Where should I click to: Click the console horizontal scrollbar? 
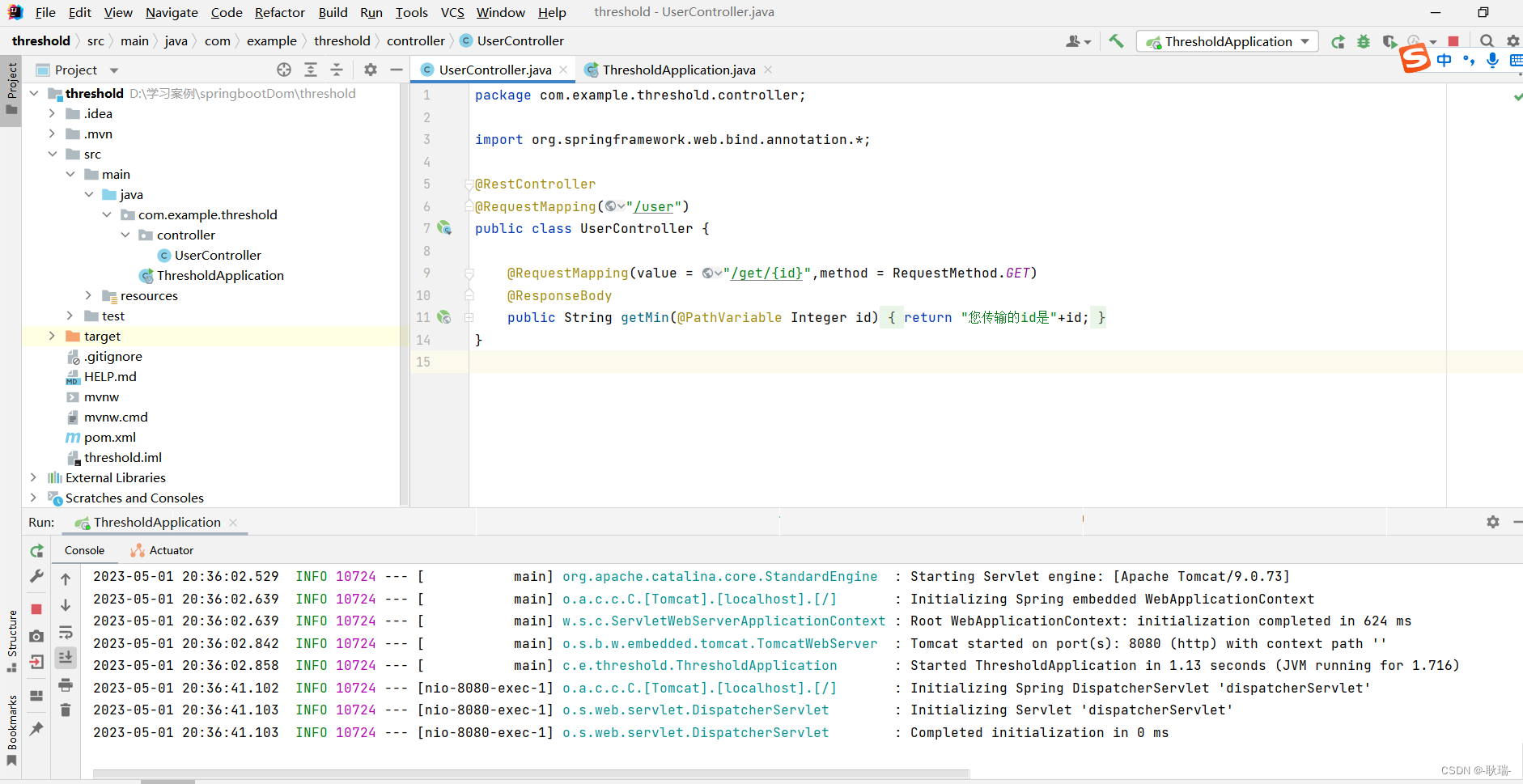(530, 773)
